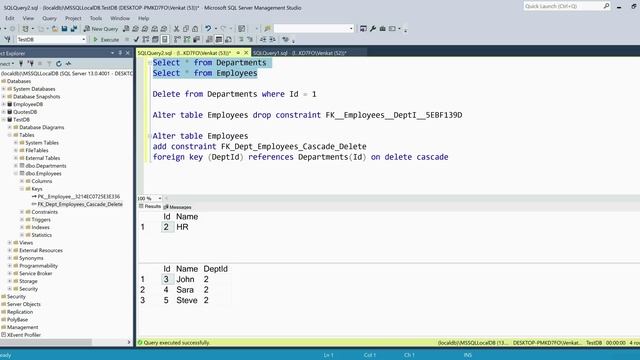Click the Decrease Indent icon
This screenshot has height=360, width=640.
[263, 40]
